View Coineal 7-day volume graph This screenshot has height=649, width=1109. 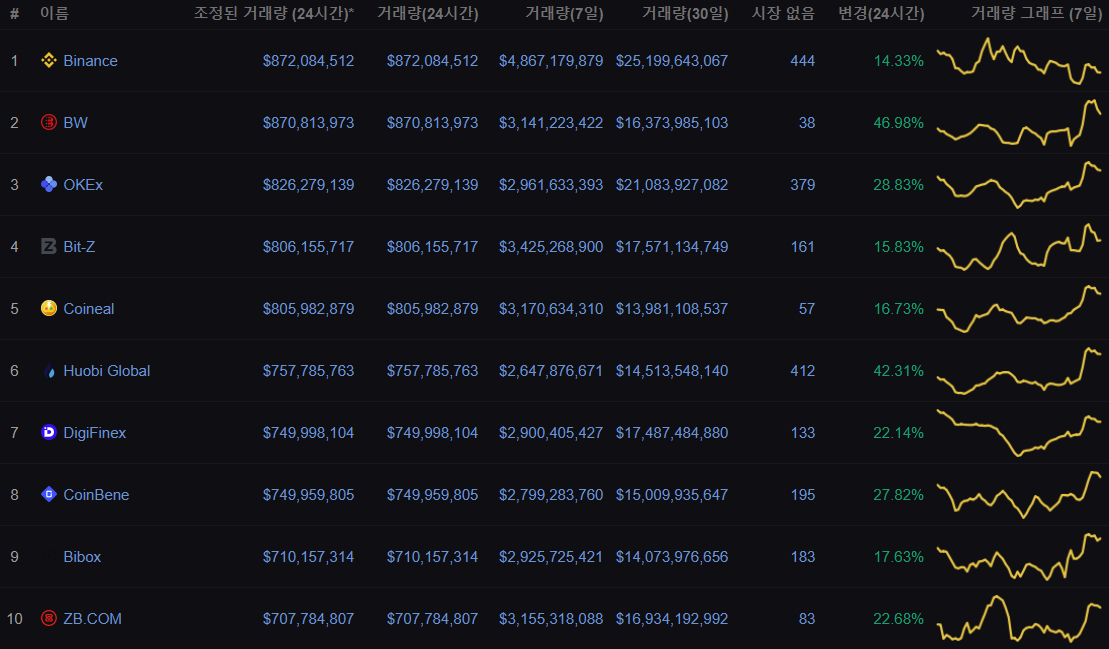pos(1019,309)
